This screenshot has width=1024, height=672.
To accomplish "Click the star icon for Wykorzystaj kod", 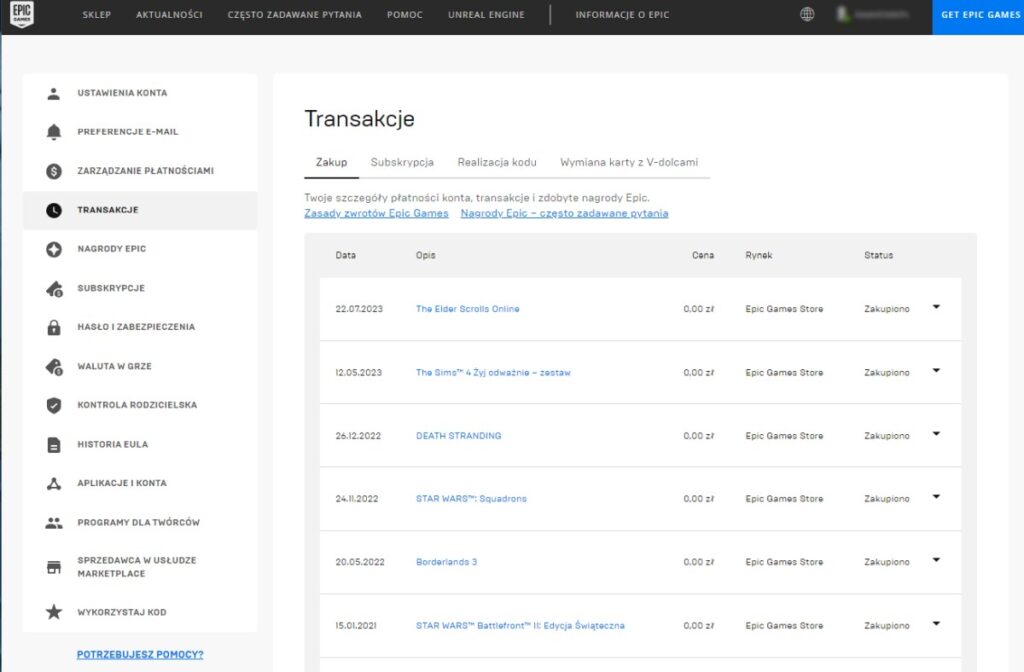I will click(x=54, y=612).
